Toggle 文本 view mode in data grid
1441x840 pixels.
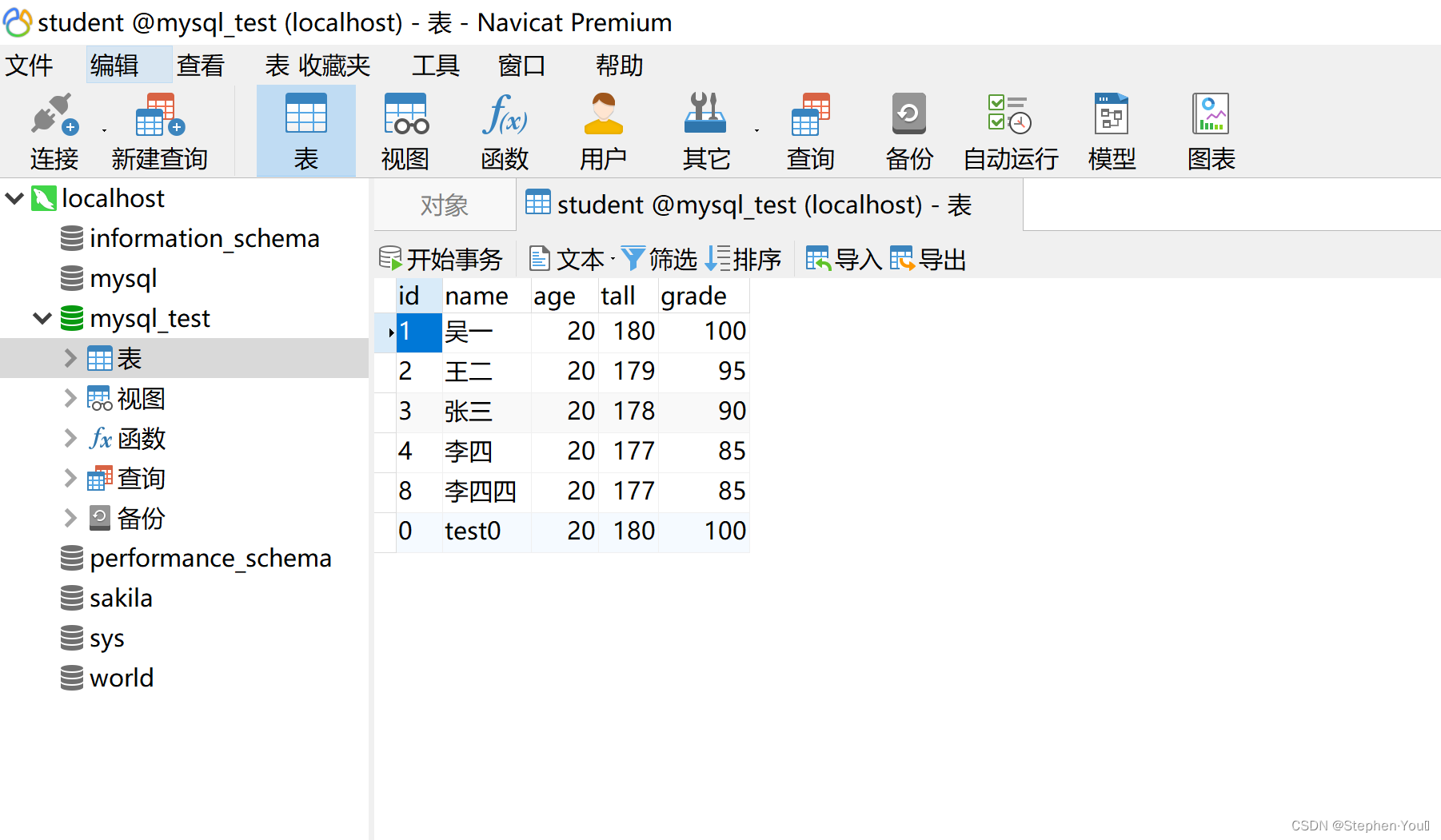(x=569, y=258)
